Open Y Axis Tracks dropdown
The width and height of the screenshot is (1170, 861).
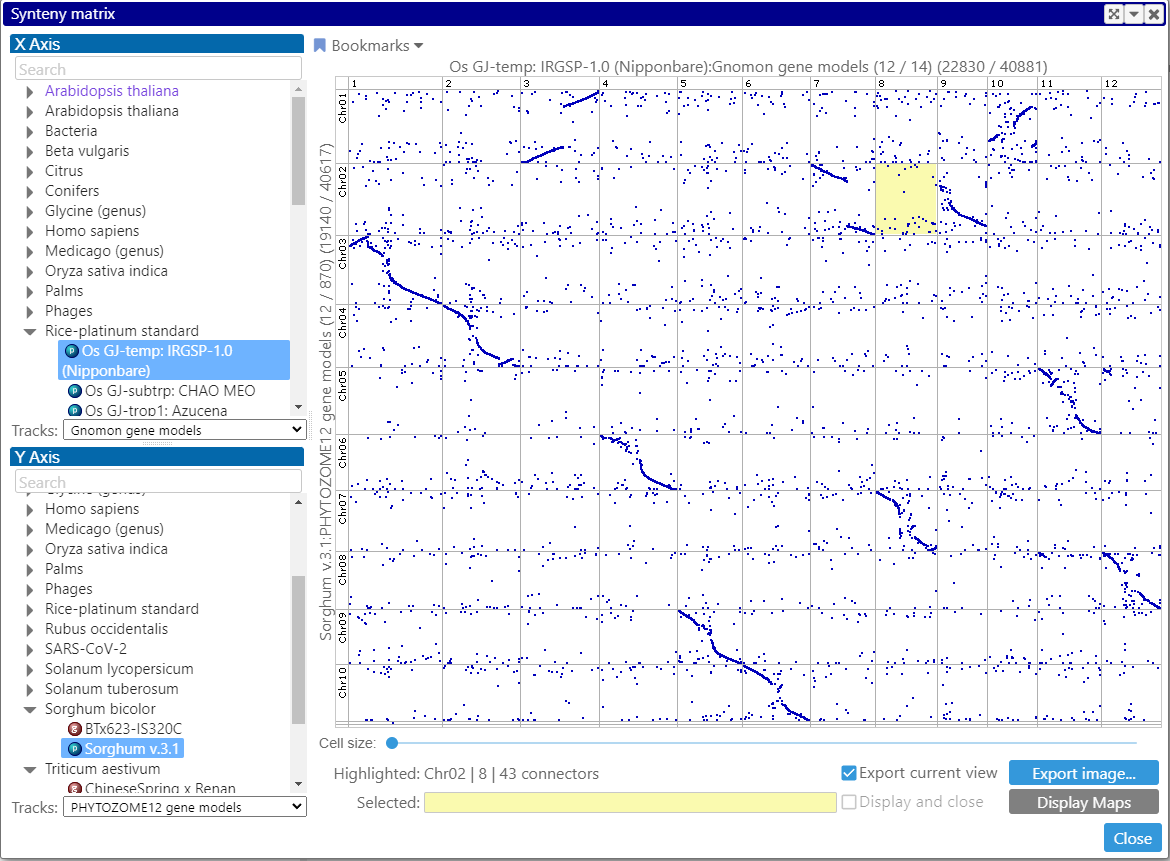(184, 807)
